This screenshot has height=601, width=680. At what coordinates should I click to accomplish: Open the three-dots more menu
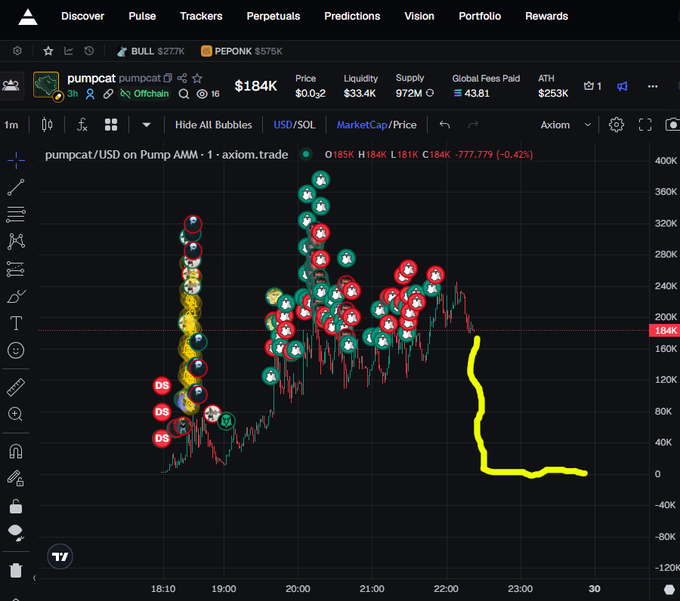coord(653,86)
